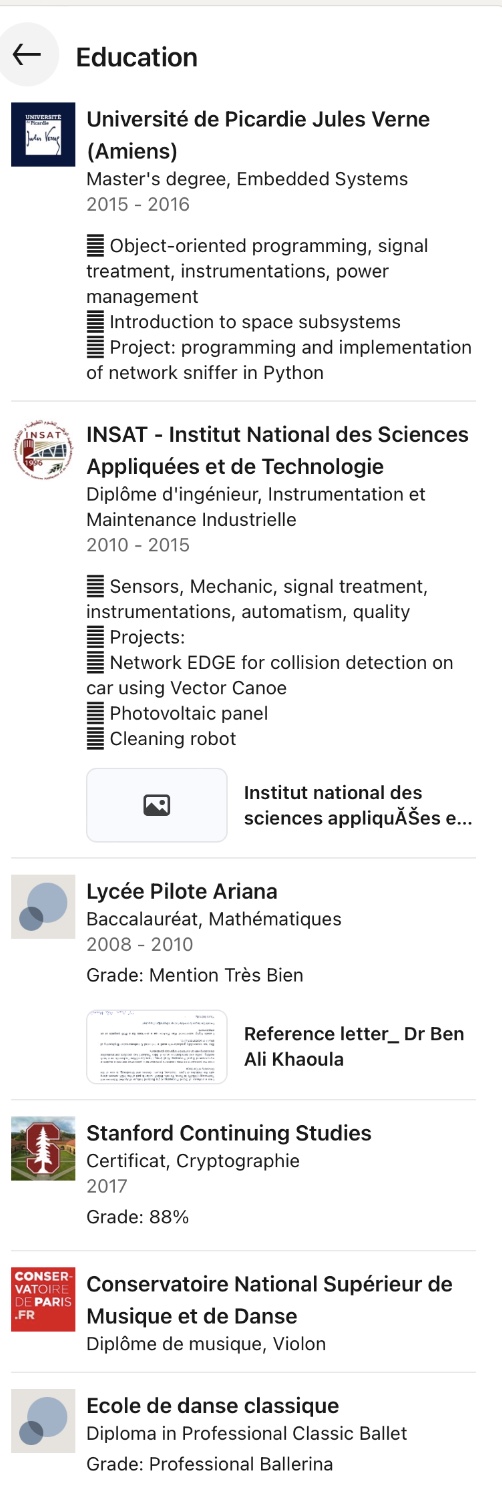Image resolution: width=502 pixels, height=1509 pixels.
Task: Open Université de Picardie Jules Verne logo
Action: [43, 134]
